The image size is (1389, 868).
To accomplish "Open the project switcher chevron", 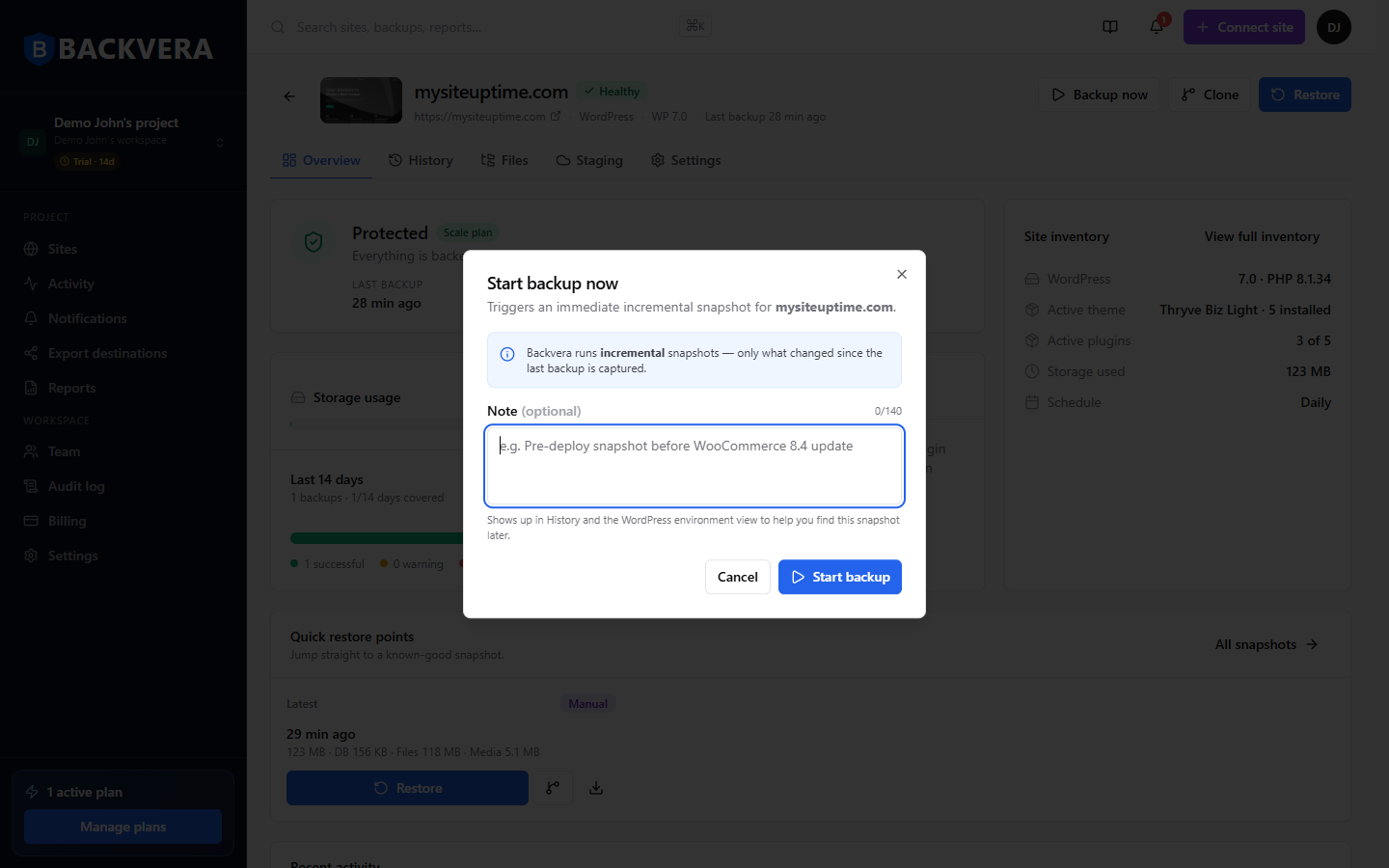I will [x=220, y=143].
